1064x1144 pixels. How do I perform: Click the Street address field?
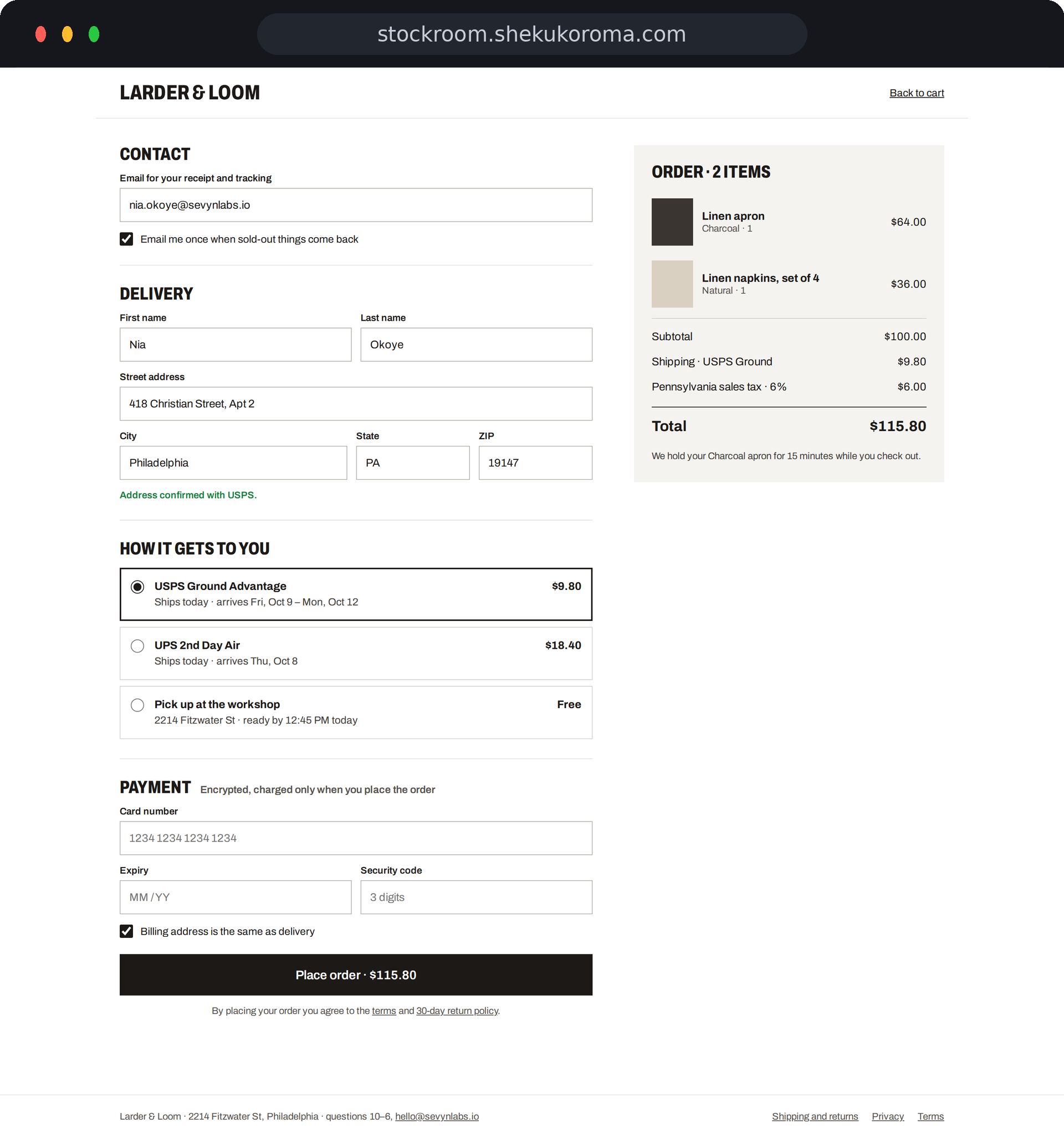tap(356, 404)
